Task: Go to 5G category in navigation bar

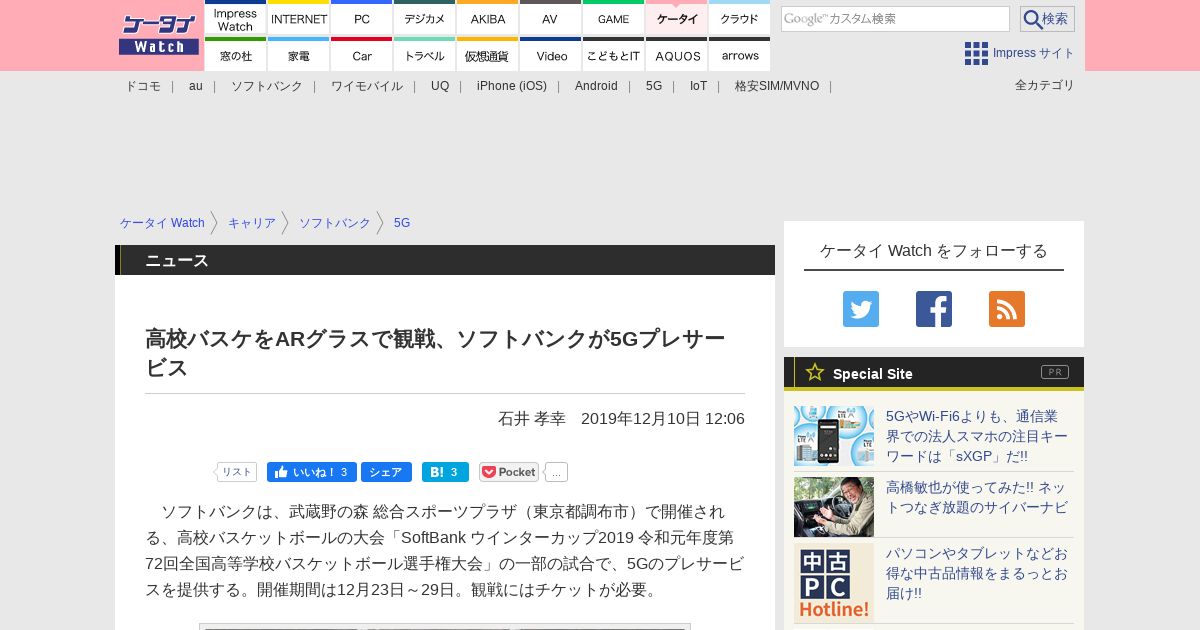Action: pyautogui.click(x=654, y=86)
